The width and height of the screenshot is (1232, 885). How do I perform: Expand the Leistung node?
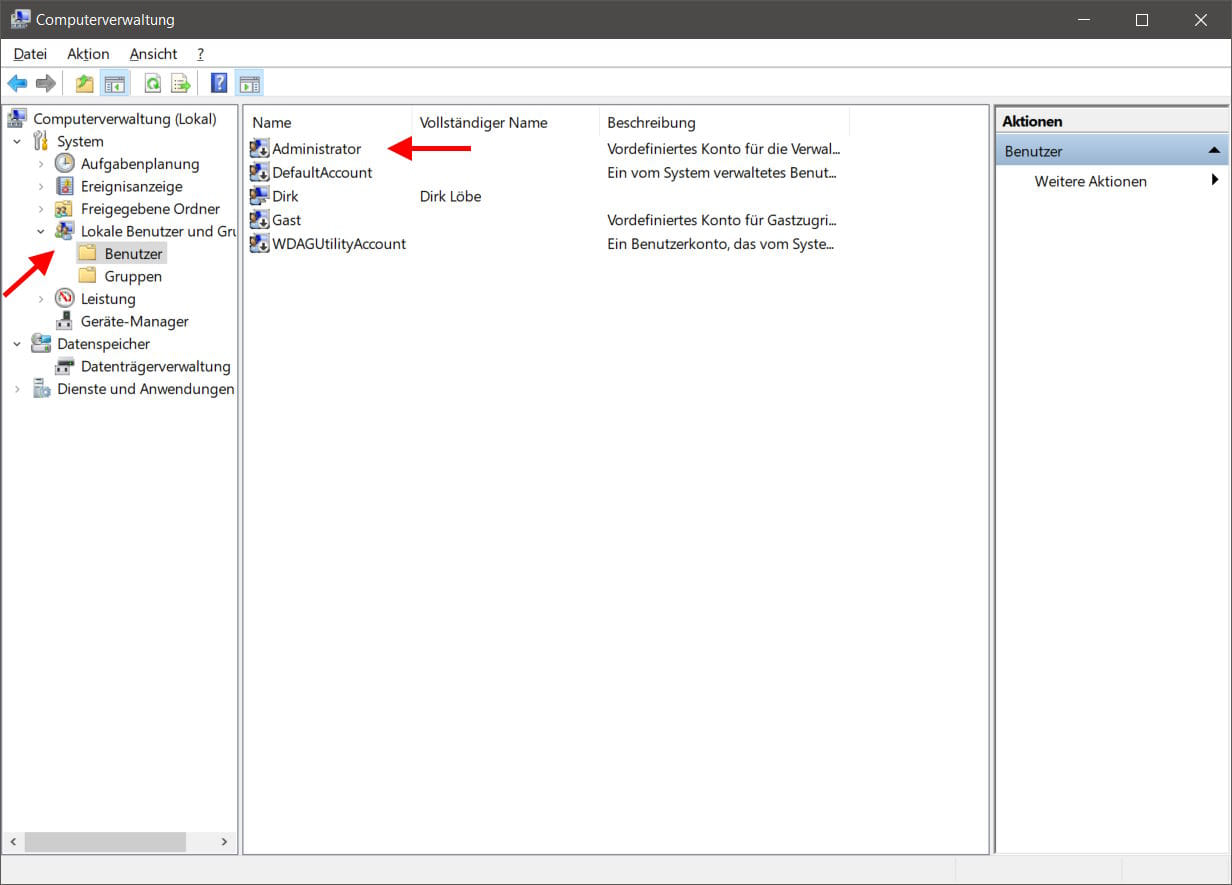tap(41, 299)
